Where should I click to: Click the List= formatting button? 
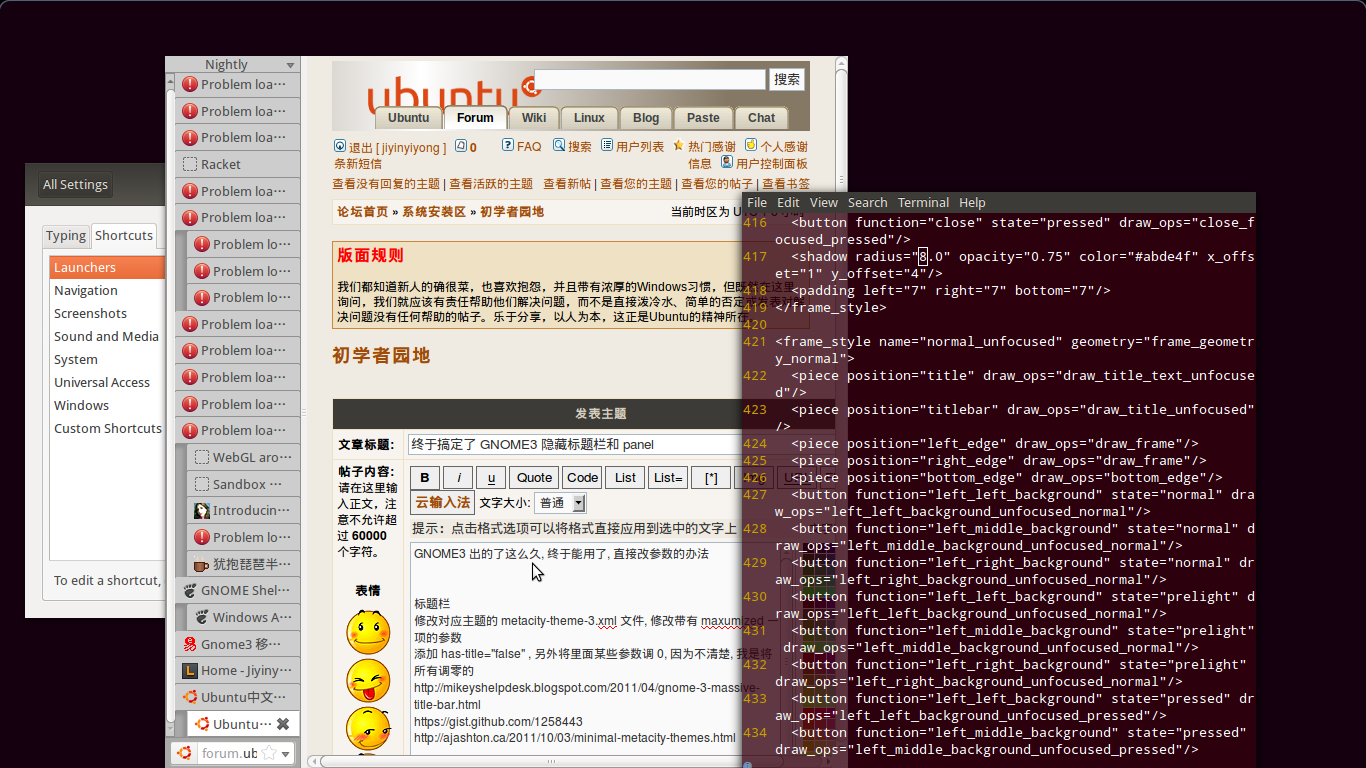click(668, 477)
